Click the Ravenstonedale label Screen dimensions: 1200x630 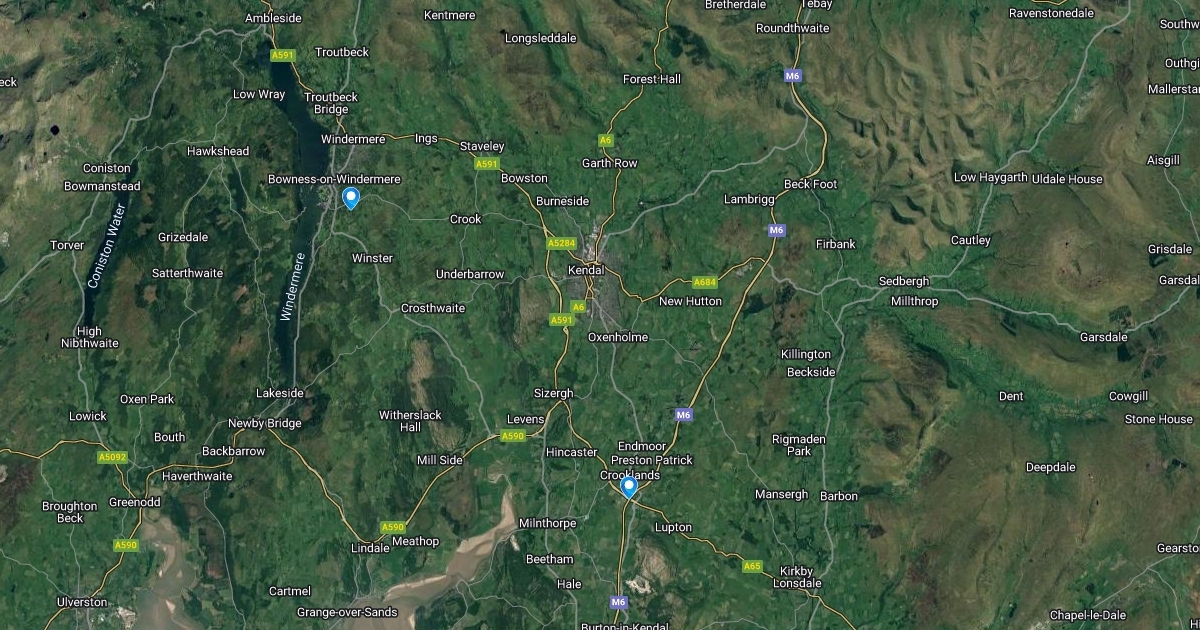pos(1052,13)
